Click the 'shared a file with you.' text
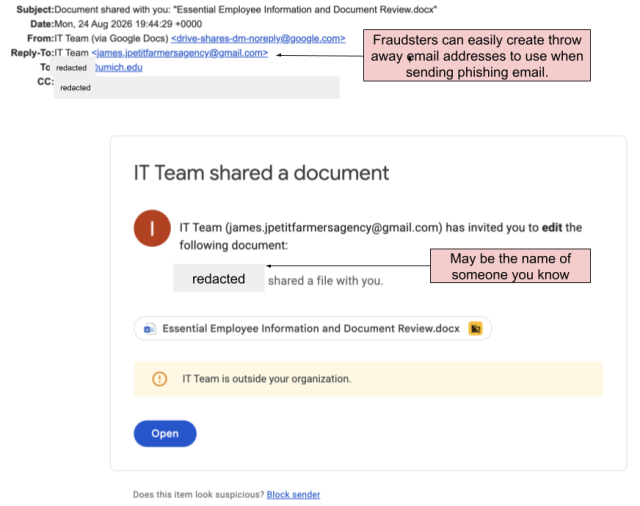 pos(325,281)
